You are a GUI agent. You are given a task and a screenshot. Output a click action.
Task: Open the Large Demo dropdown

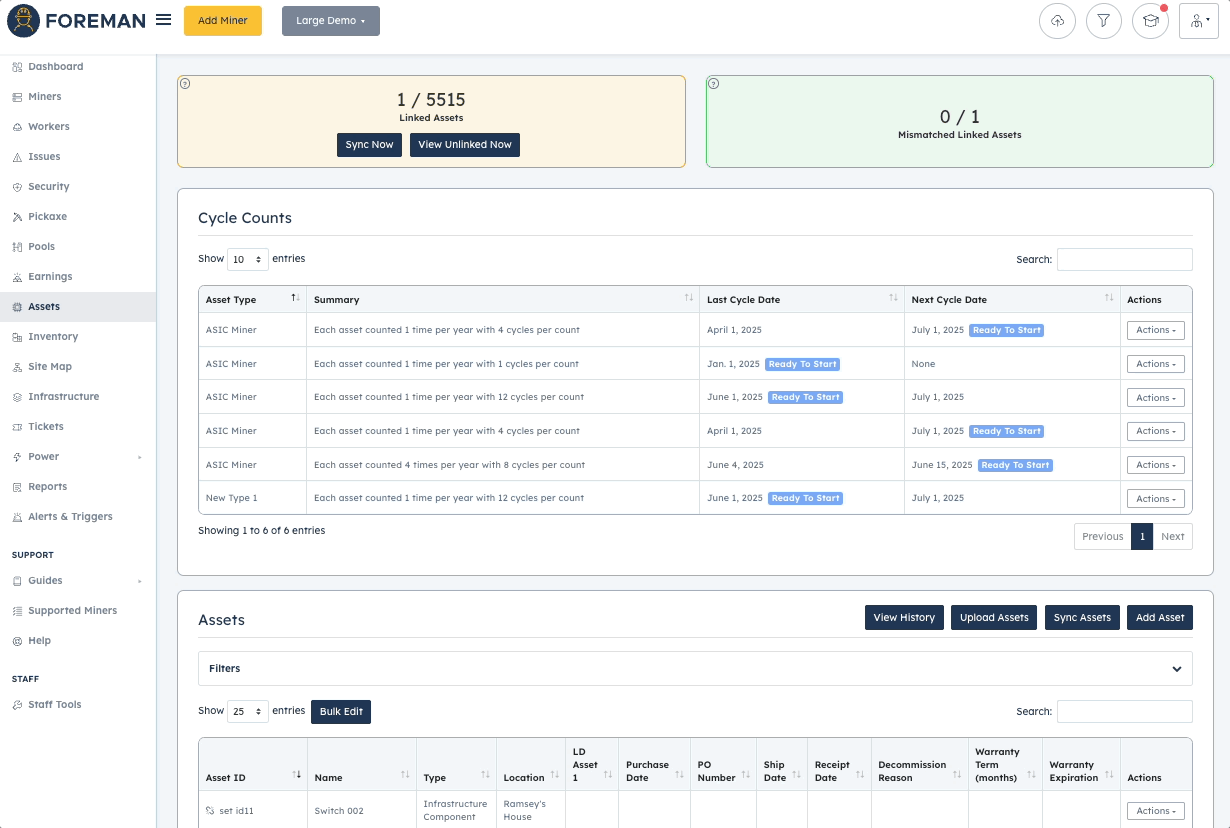point(331,21)
